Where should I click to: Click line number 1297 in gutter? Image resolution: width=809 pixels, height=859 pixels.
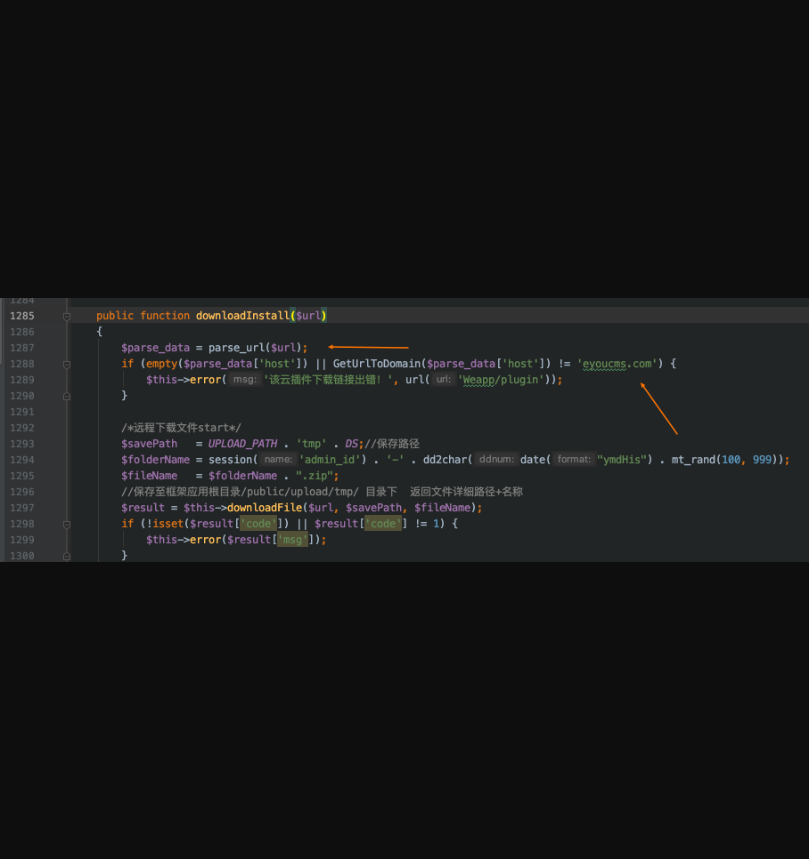click(21, 508)
